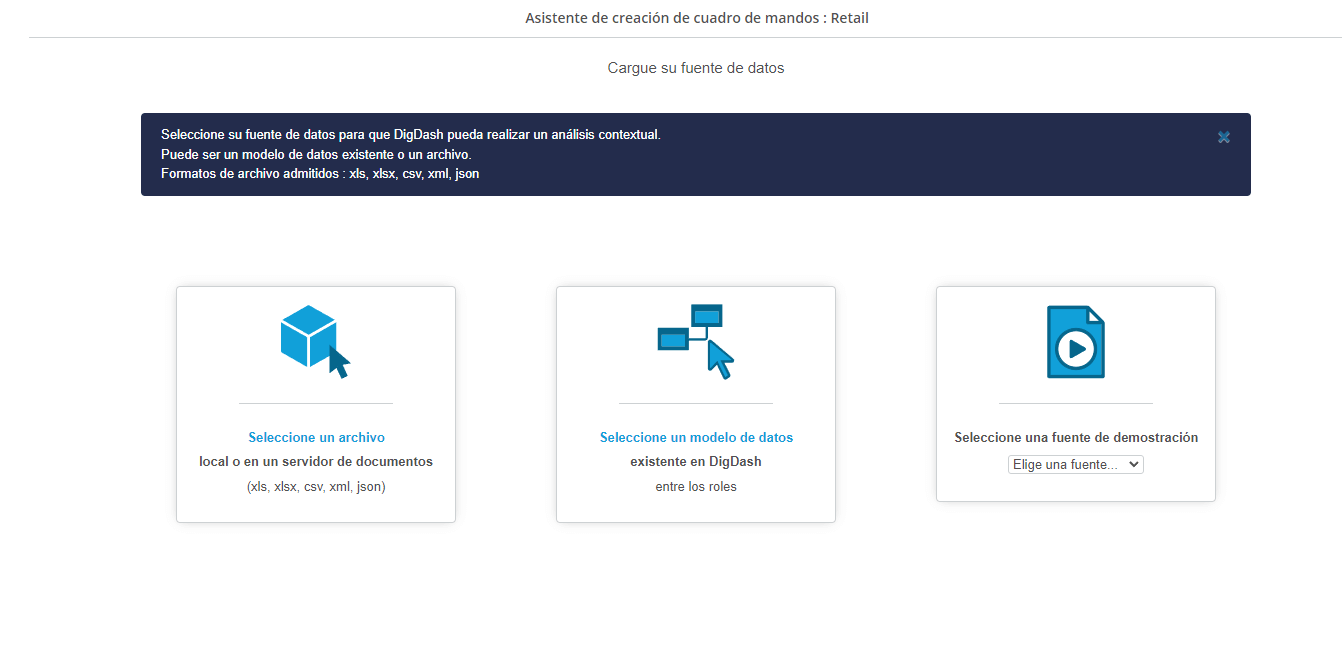Click the 'entre los roles' text
This screenshot has width=1342, height=658.
696,487
